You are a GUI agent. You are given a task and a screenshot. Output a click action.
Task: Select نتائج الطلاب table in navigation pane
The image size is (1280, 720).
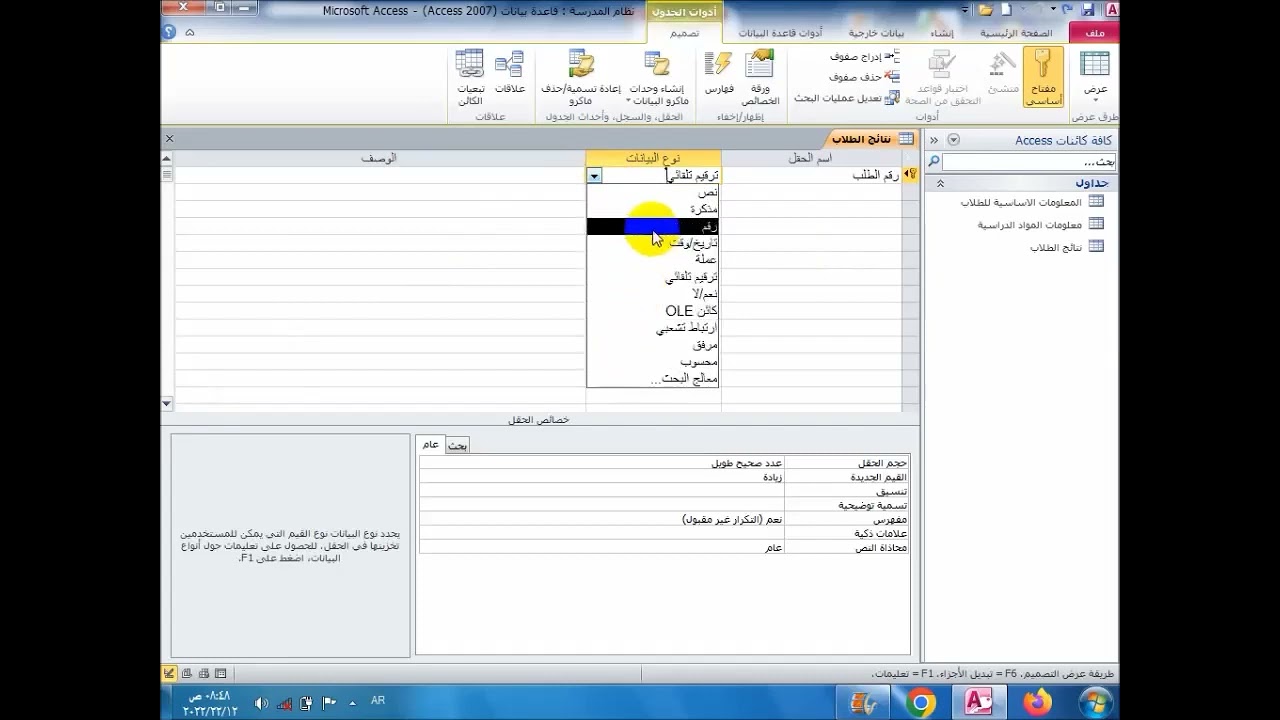tap(1067, 247)
